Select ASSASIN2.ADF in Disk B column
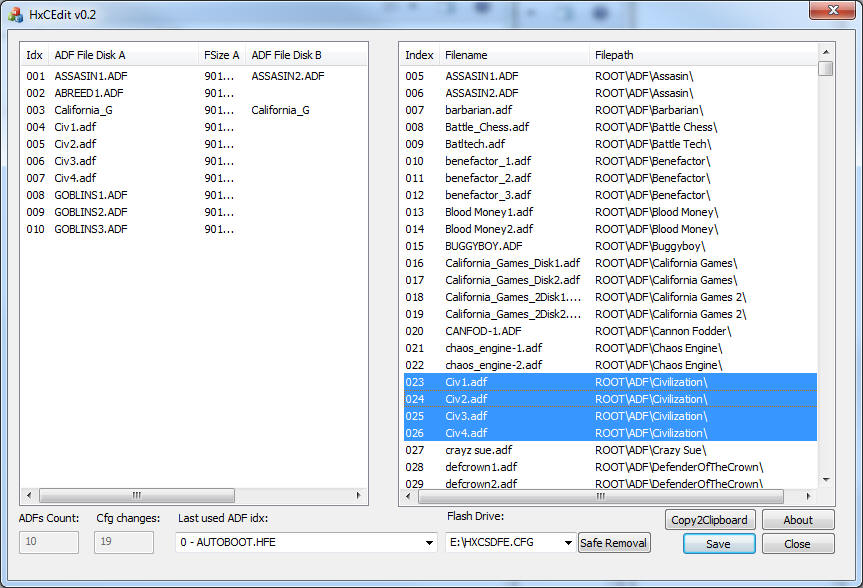 (x=288, y=76)
